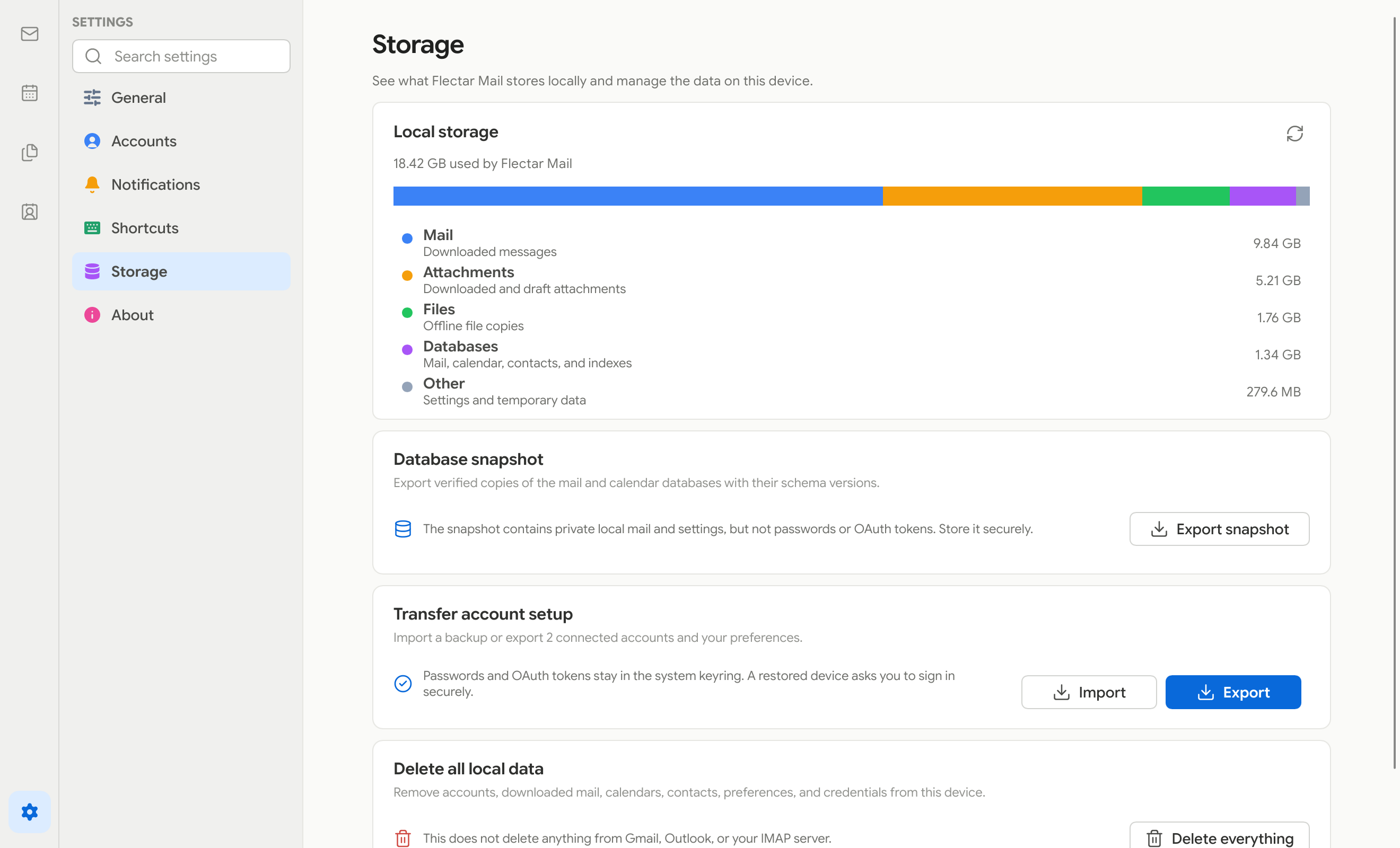The width and height of the screenshot is (1400, 848).
Task: Open the About section
Action: click(181, 315)
